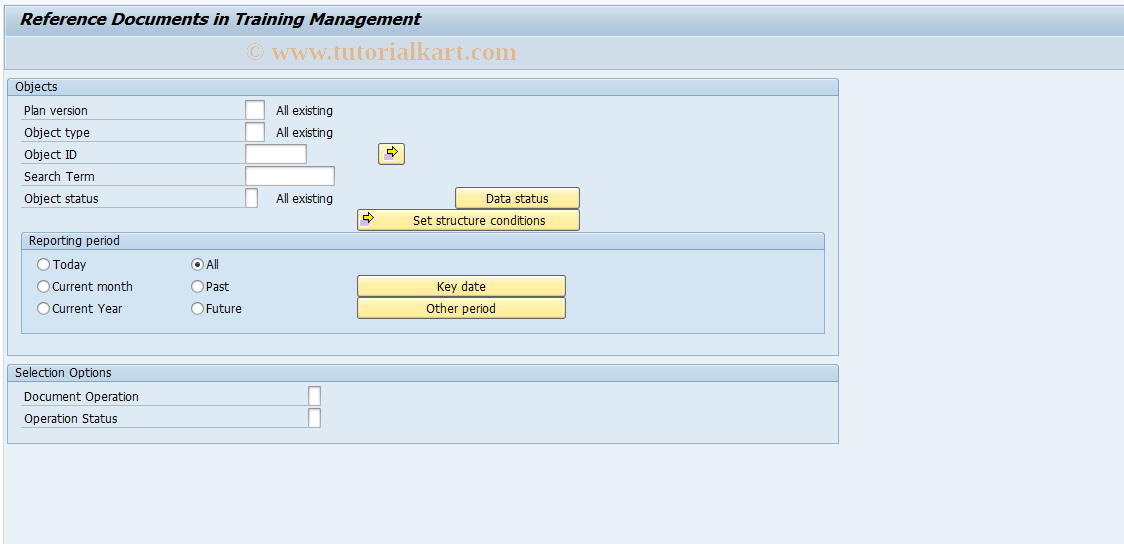
Task: Click 'All existing' text beside Object type
Action: coord(304,133)
